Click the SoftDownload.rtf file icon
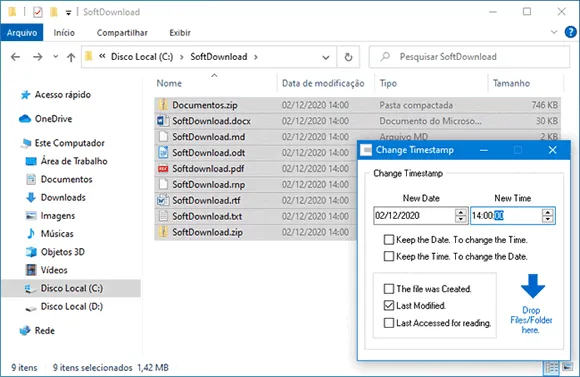The height and width of the screenshot is (377, 580). [163, 200]
